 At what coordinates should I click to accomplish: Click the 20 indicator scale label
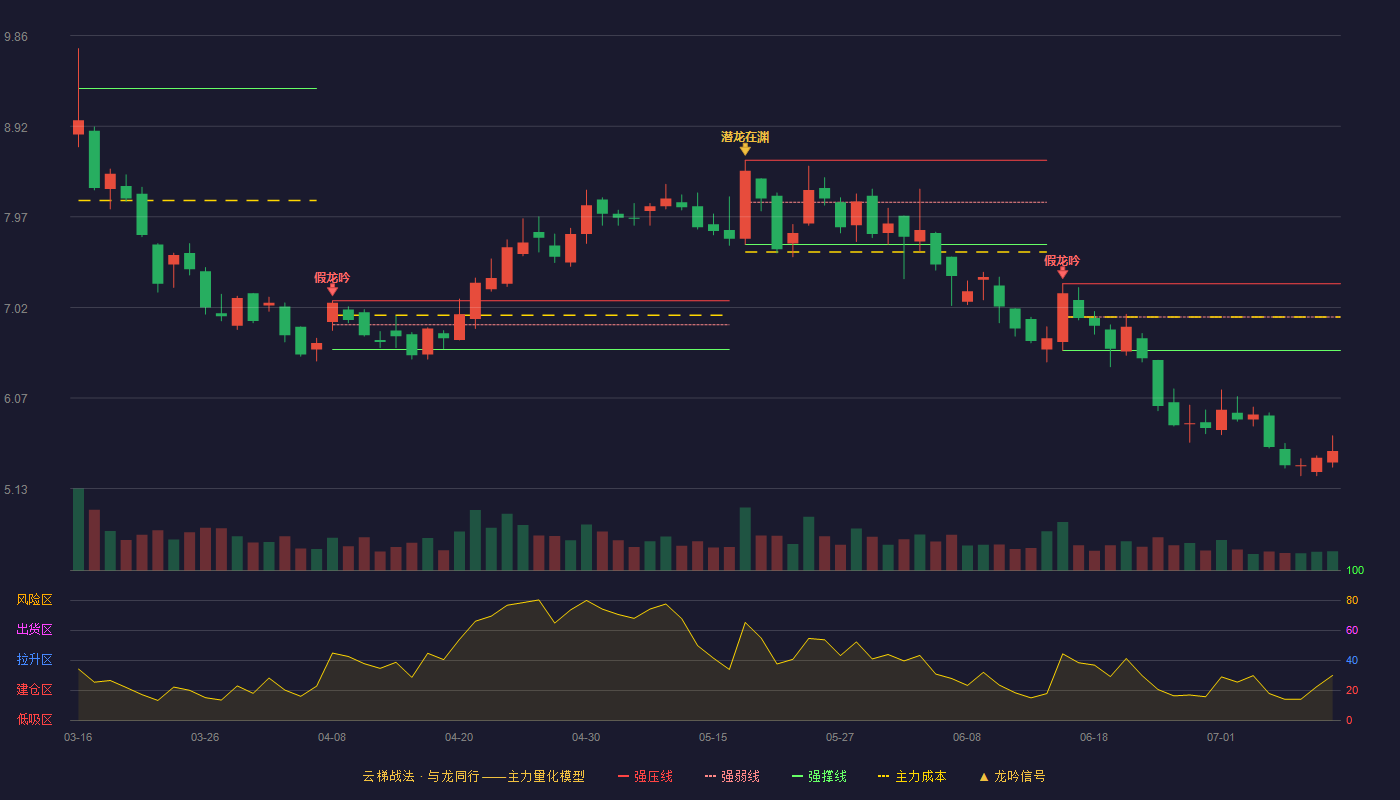[1352, 690]
